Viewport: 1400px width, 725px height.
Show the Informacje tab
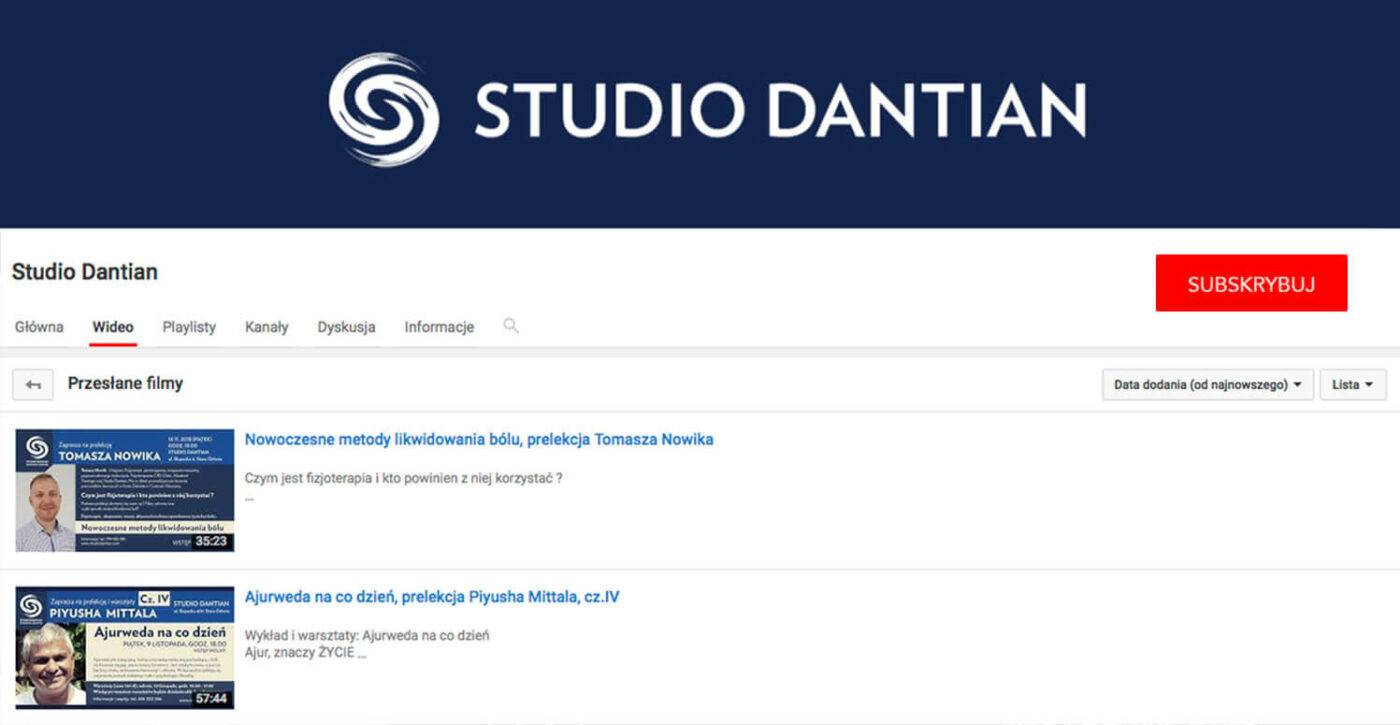[x=439, y=327]
